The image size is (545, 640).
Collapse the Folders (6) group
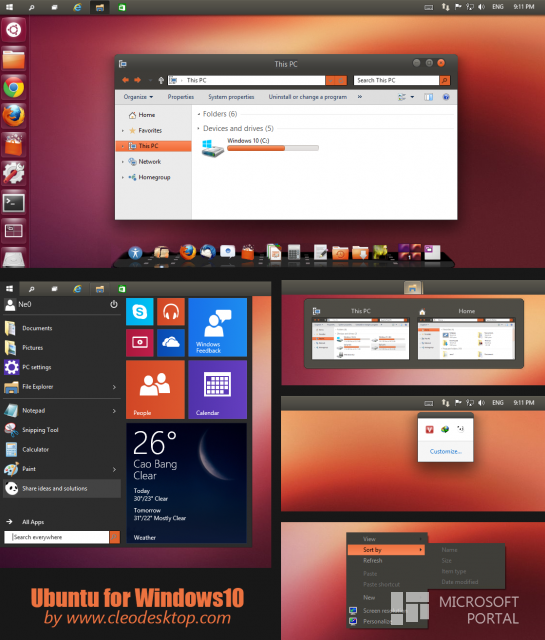coord(199,114)
